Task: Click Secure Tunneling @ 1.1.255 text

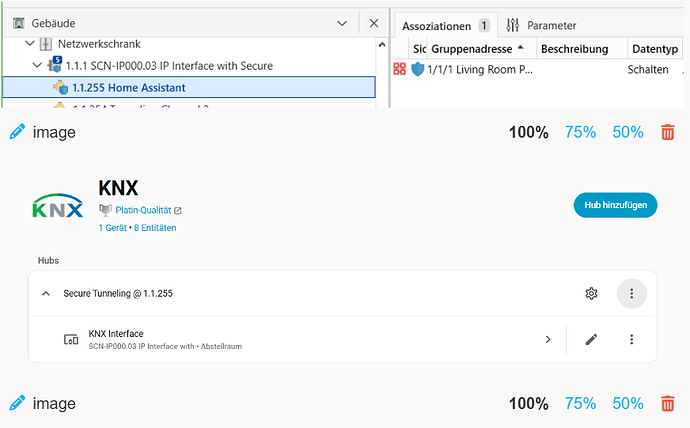Action: coord(118,293)
